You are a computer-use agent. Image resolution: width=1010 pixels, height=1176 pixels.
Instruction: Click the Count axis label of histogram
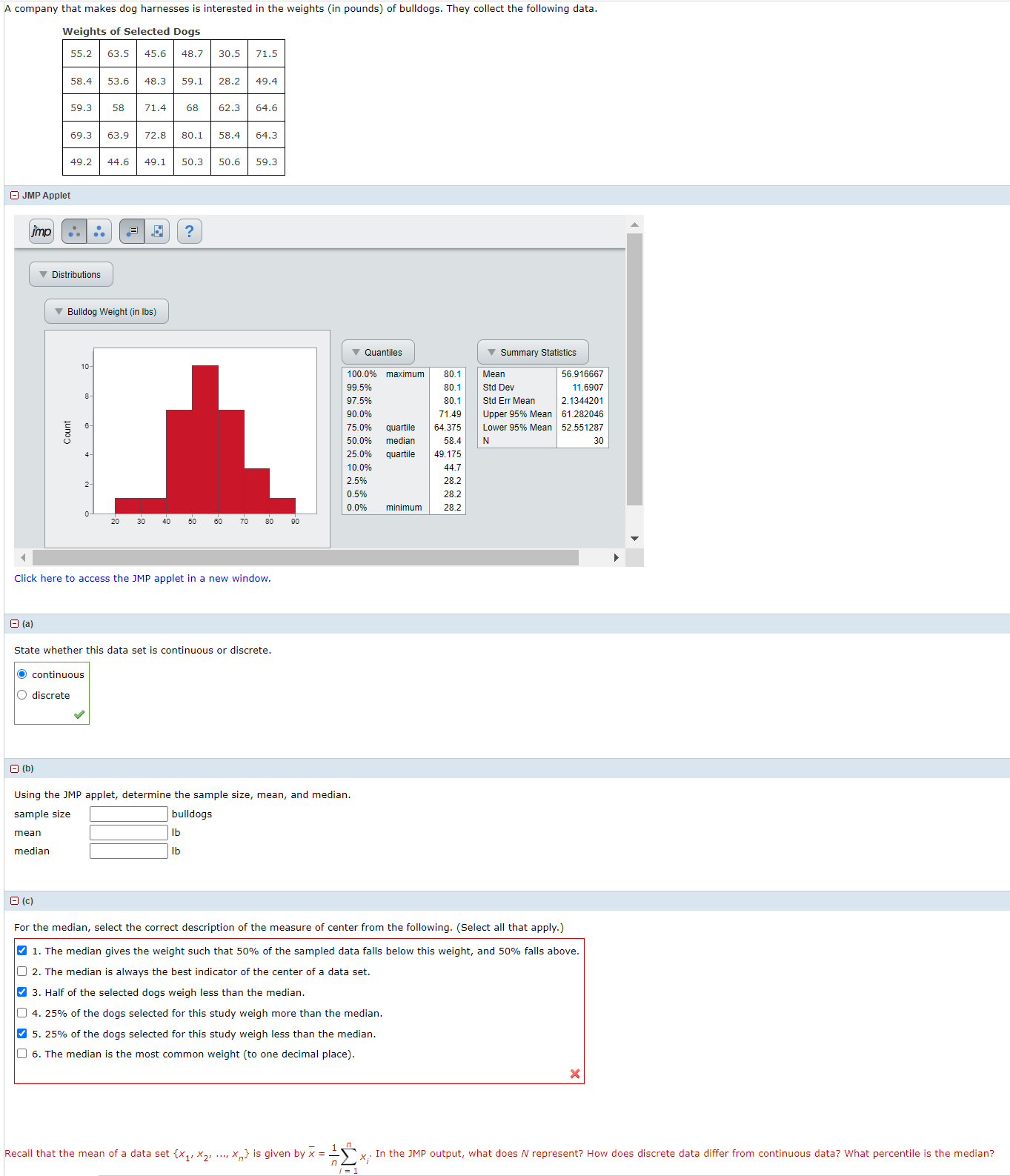(x=67, y=433)
